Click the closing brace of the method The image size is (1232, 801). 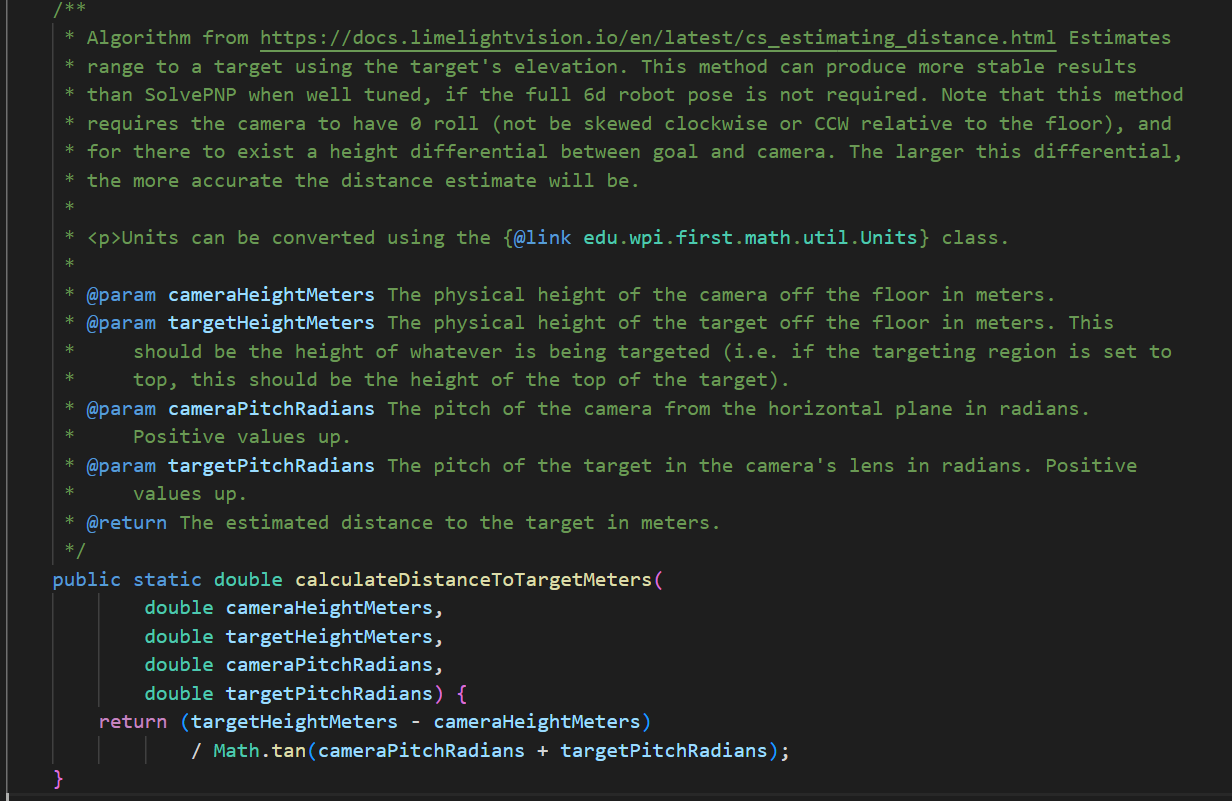[x=58, y=778]
